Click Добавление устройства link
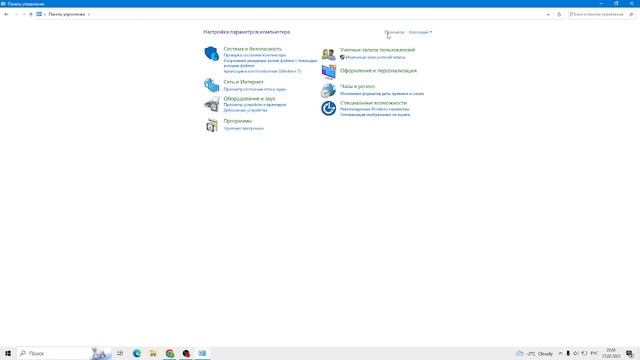 (245, 110)
